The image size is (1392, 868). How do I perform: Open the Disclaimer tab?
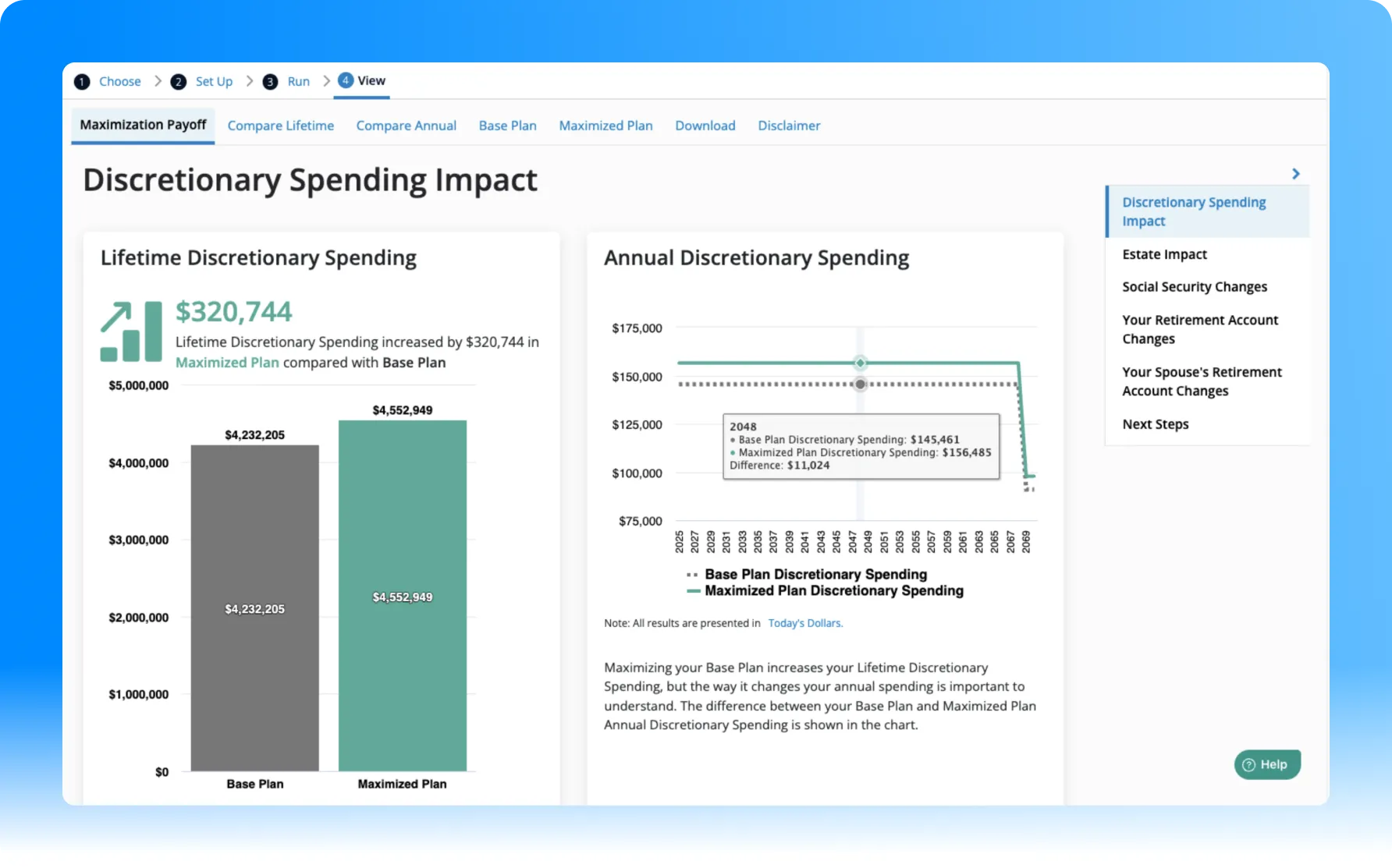tap(789, 126)
